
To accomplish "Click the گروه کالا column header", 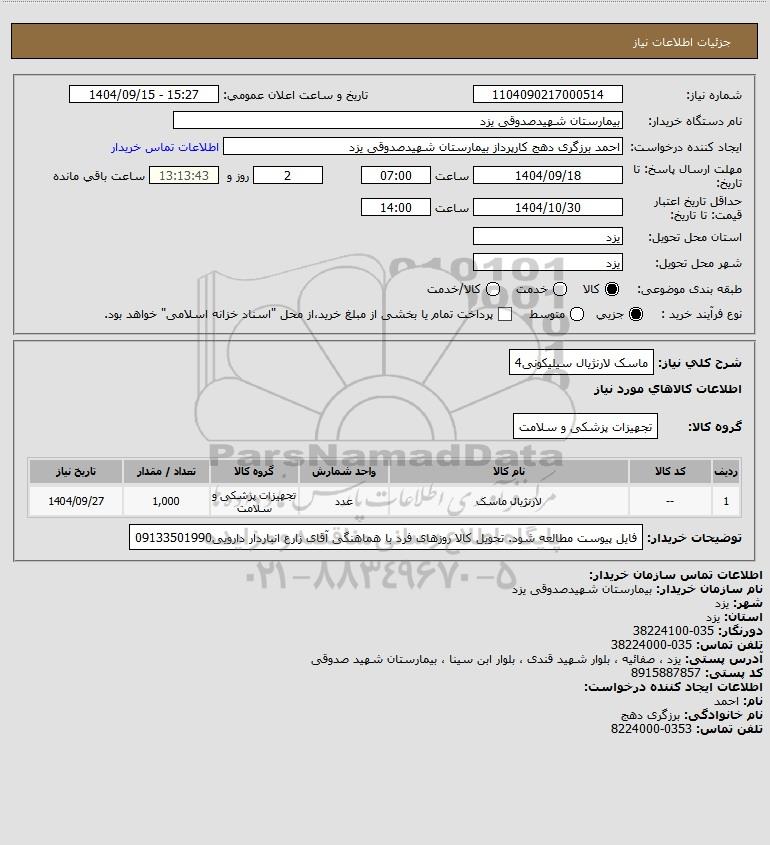I will (x=254, y=472).
